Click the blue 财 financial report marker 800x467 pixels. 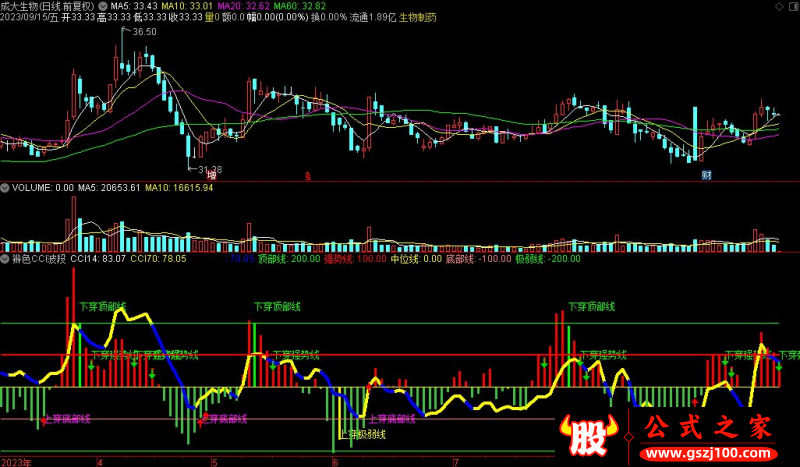(705, 175)
